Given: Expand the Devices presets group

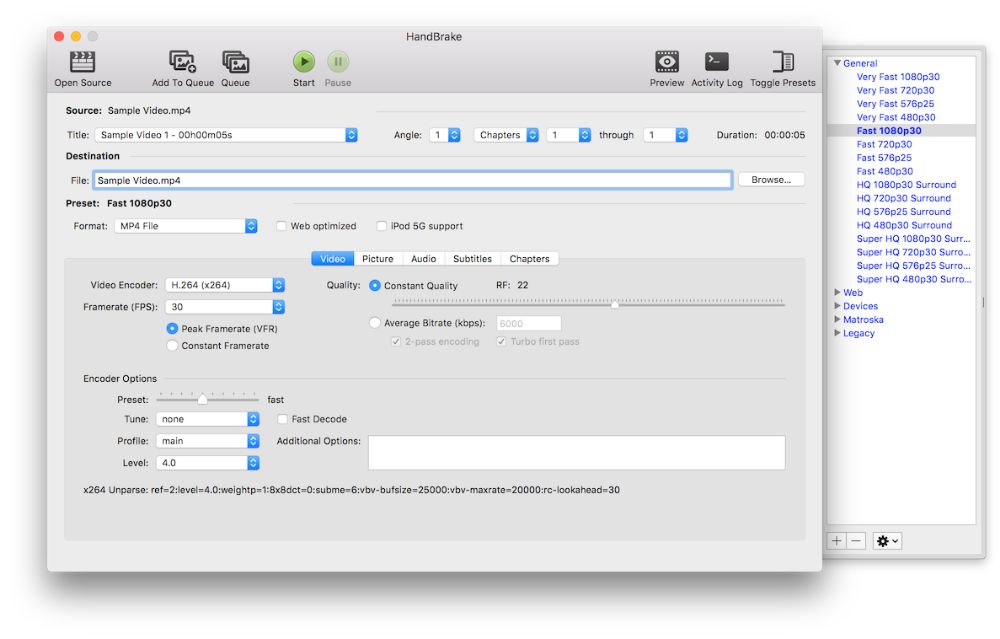Looking at the screenshot, I should [x=837, y=305].
